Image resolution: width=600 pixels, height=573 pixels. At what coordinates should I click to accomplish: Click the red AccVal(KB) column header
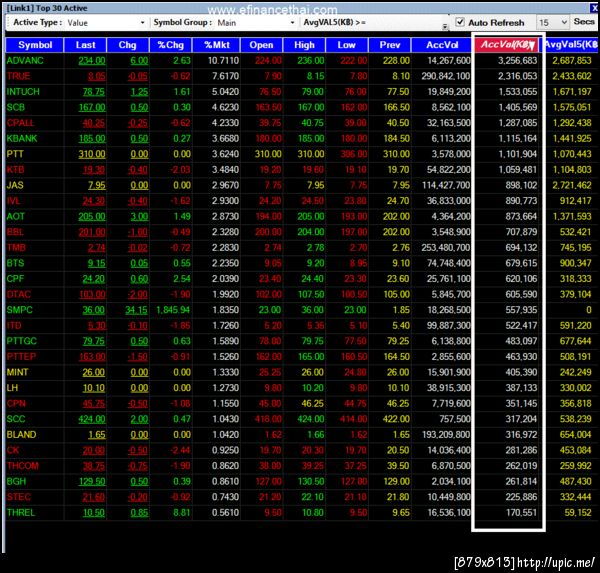[506, 45]
